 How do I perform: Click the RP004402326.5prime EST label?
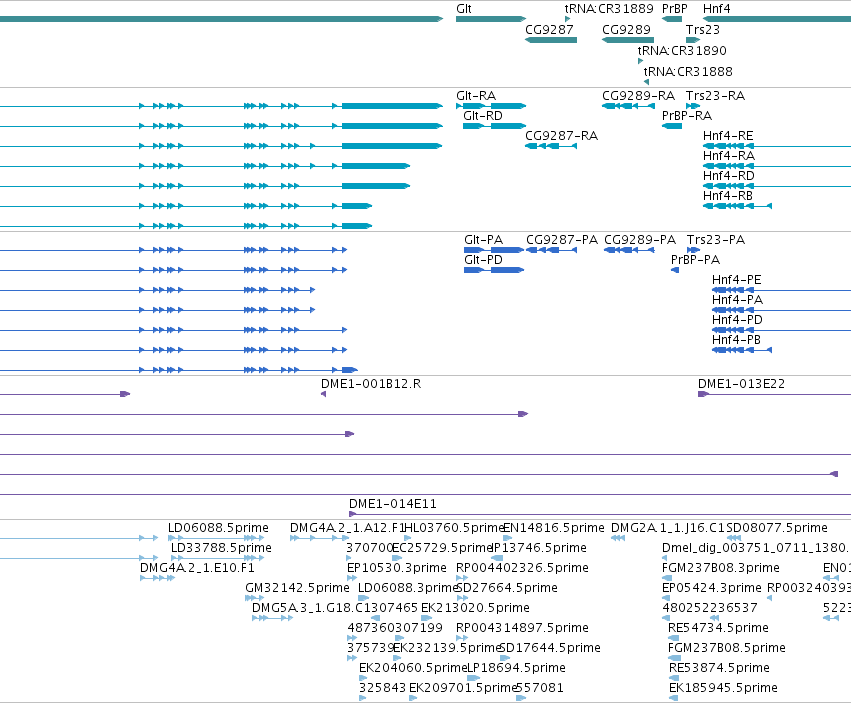click(522, 568)
